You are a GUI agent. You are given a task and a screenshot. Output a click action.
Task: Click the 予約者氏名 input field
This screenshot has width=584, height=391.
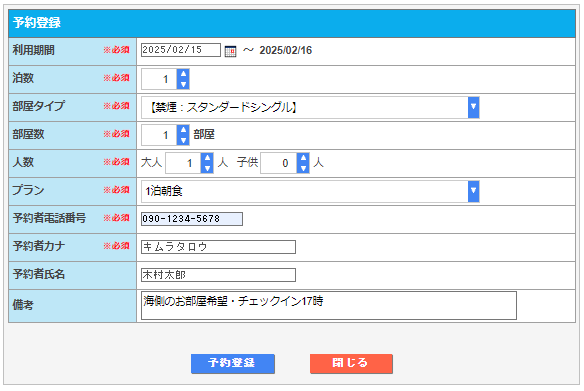coord(218,275)
